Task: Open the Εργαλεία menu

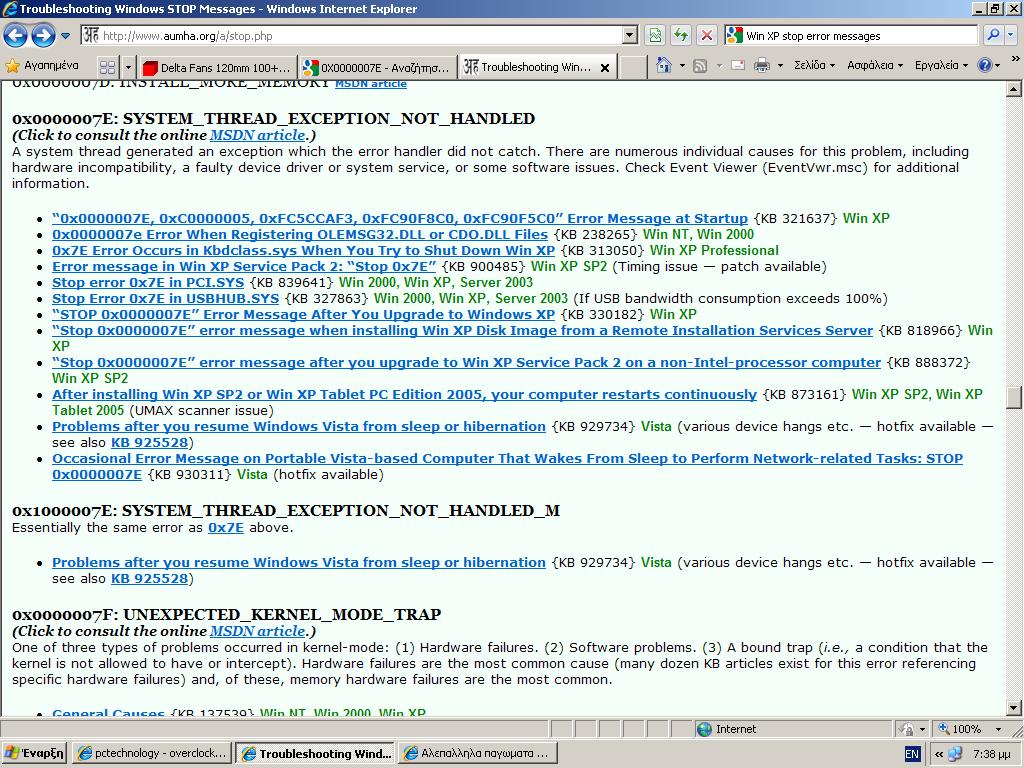Action: [942, 65]
